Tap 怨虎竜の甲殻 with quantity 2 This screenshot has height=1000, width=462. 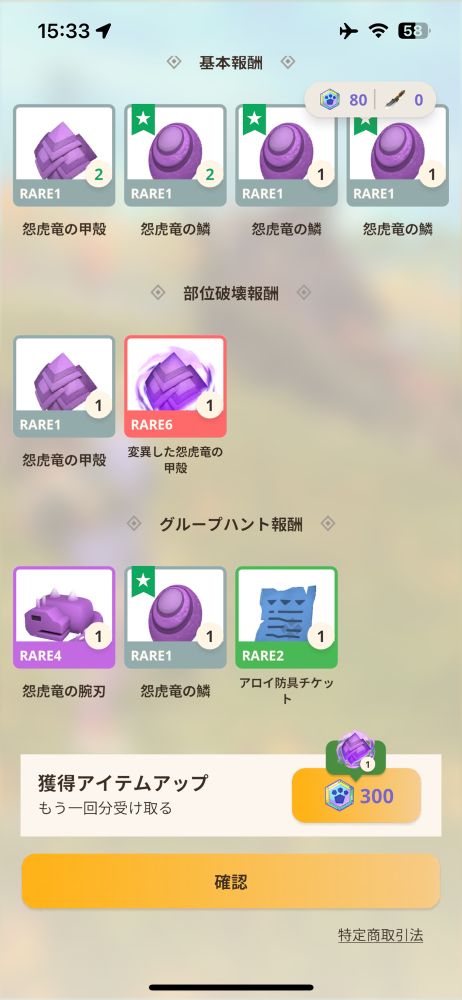pyautogui.click(x=64, y=156)
